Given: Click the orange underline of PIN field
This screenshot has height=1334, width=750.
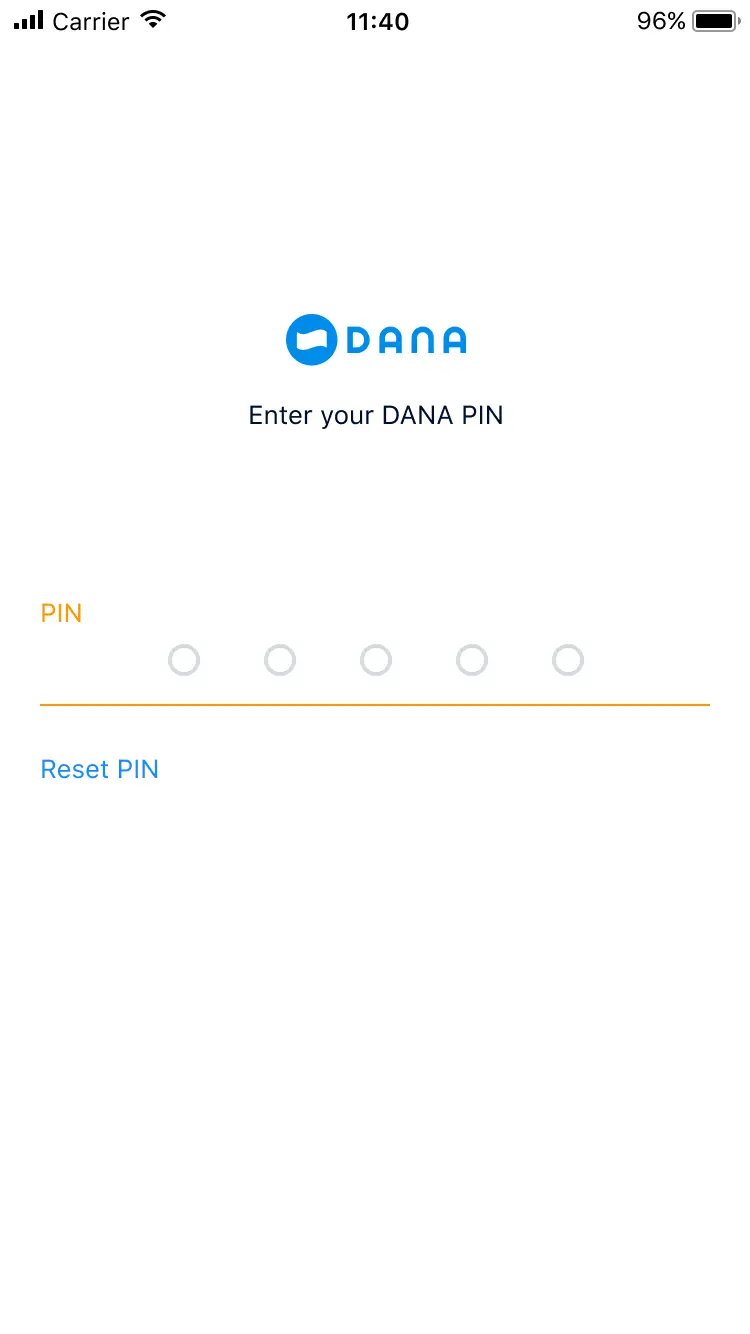Looking at the screenshot, I should pos(375,705).
